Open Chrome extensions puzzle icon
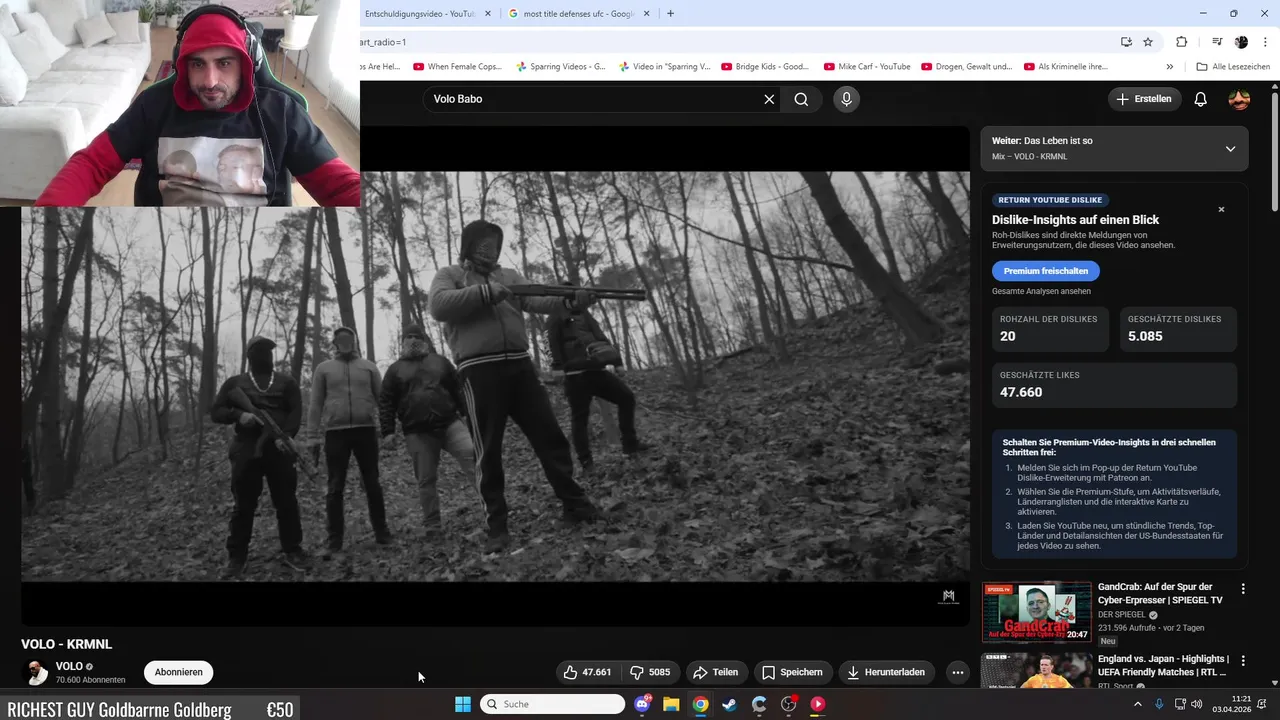Image resolution: width=1280 pixels, height=720 pixels. [x=1181, y=42]
